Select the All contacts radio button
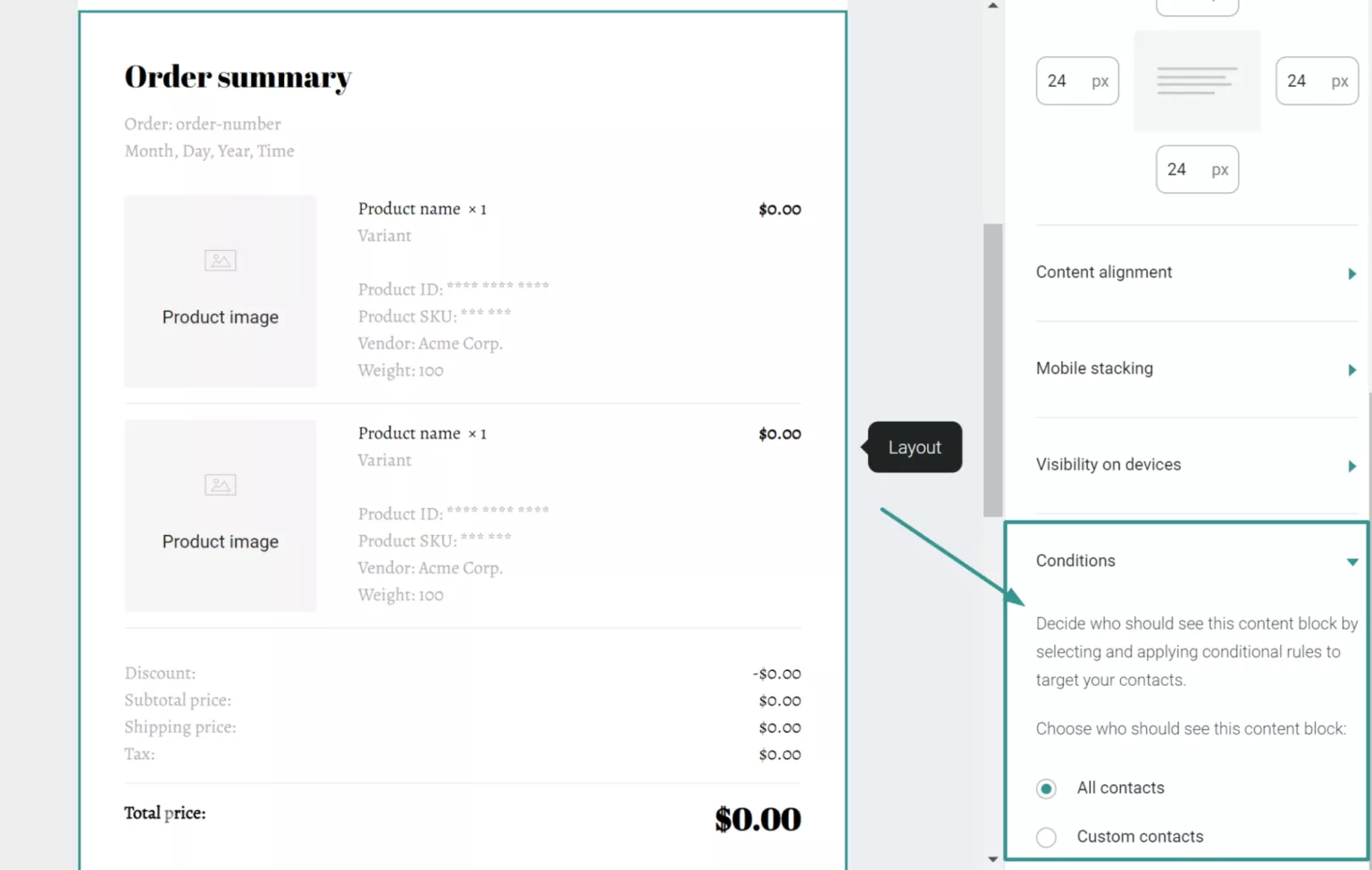The image size is (1372, 870). [x=1046, y=789]
